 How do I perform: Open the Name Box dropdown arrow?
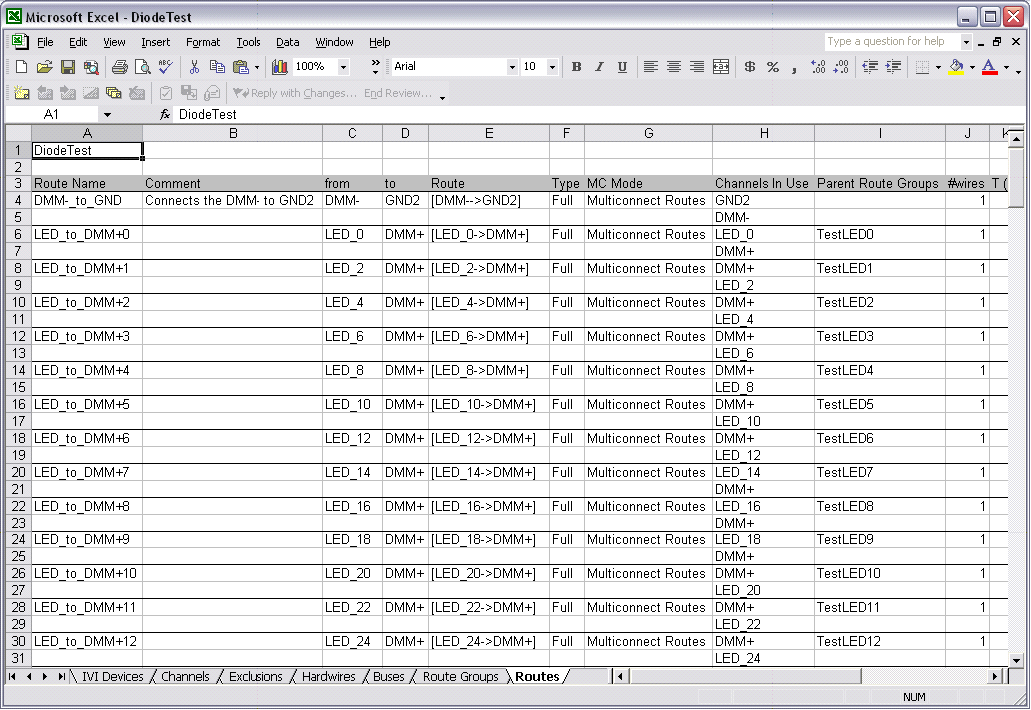click(107, 115)
